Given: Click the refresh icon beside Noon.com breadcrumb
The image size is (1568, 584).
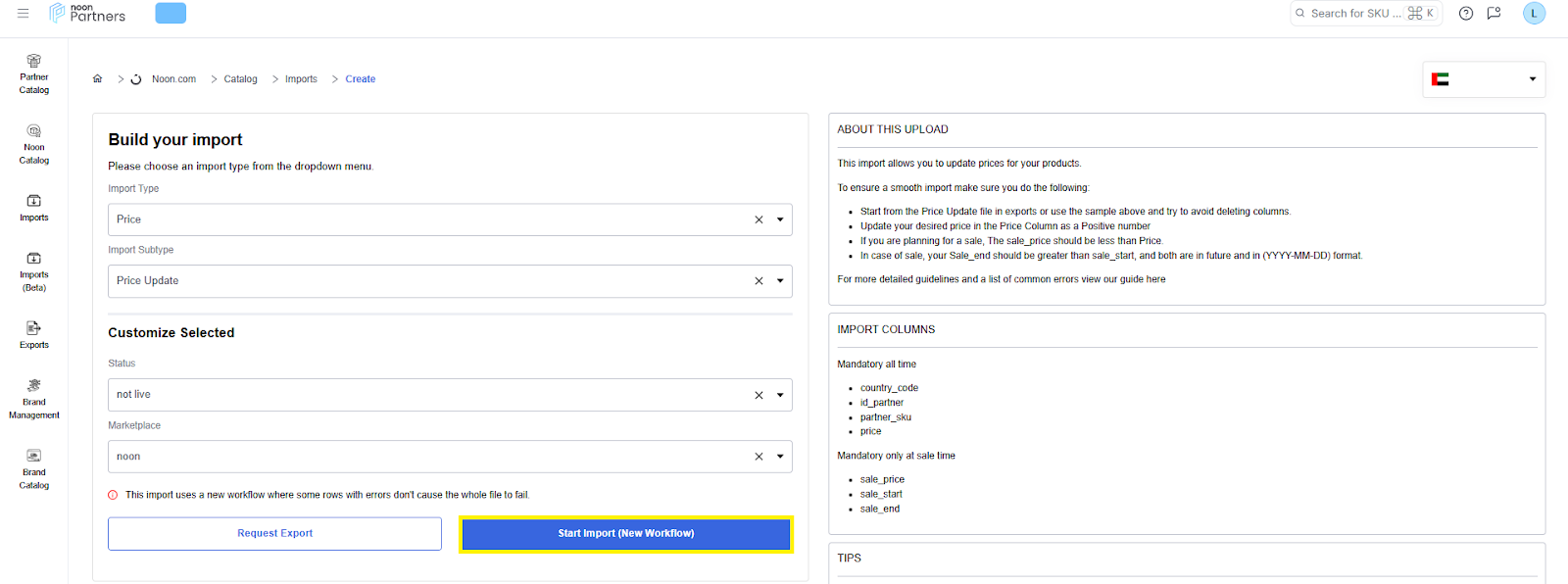Looking at the screenshot, I should [136, 79].
